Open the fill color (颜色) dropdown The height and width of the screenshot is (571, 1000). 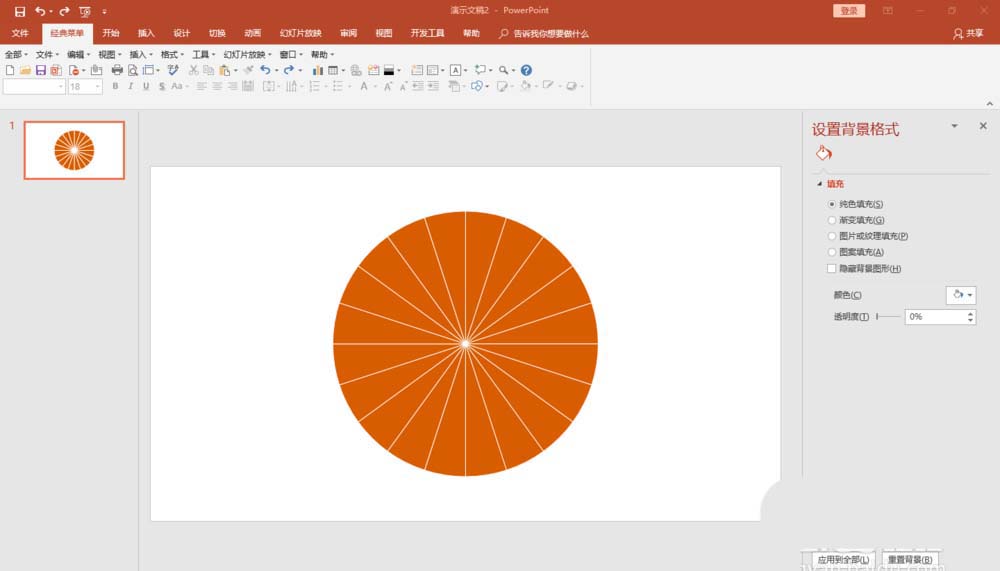point(960,295)
